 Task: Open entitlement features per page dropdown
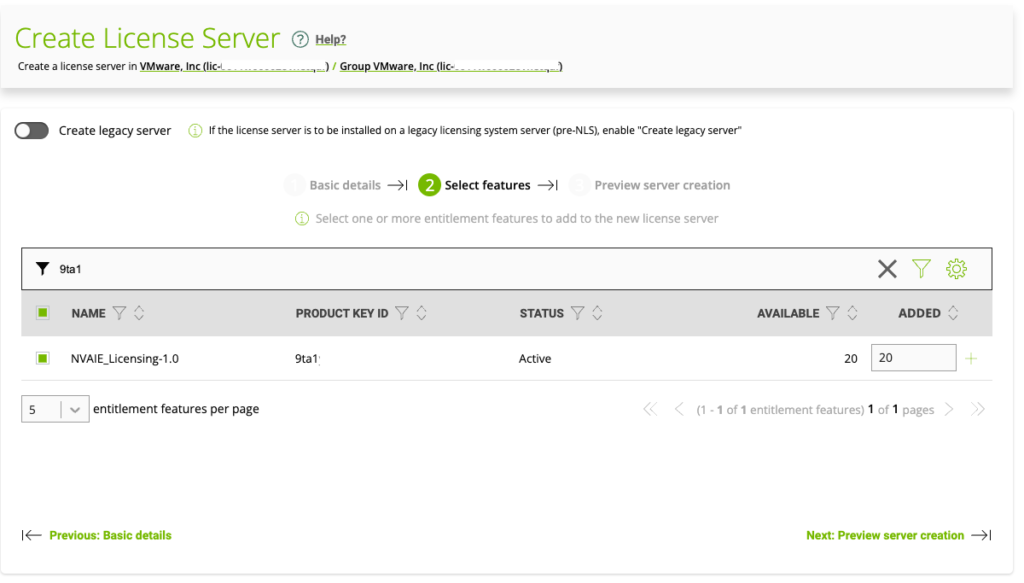point(55,409)
